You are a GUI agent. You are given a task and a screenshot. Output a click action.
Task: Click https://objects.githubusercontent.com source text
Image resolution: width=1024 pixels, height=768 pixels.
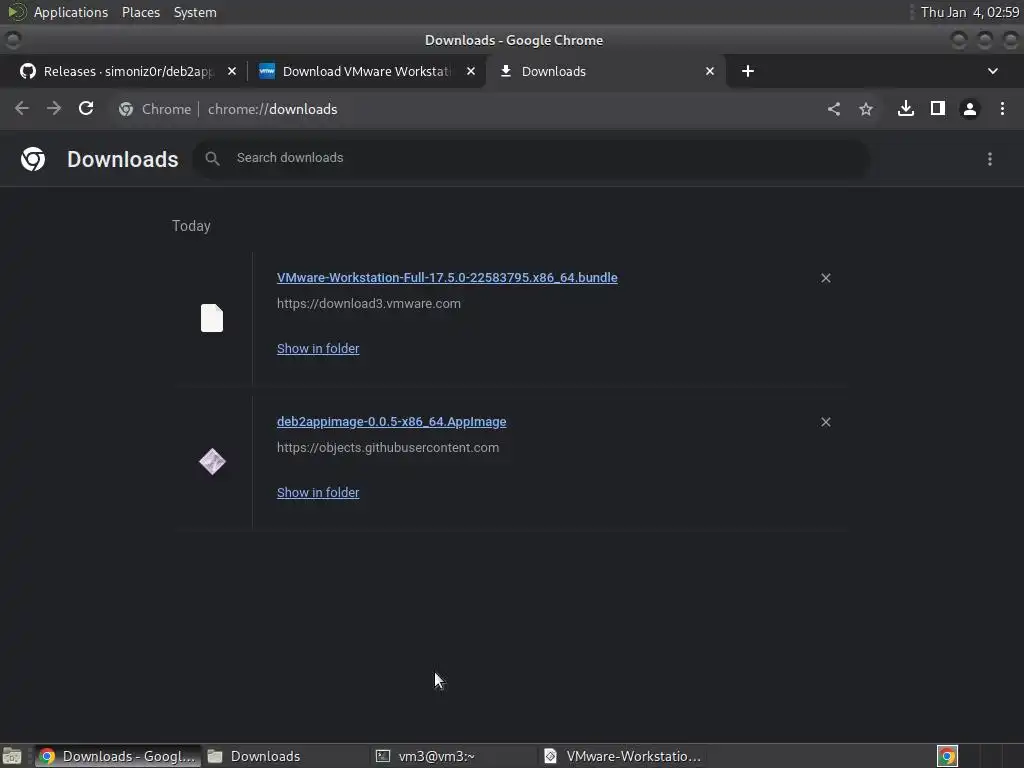[388, 447]
